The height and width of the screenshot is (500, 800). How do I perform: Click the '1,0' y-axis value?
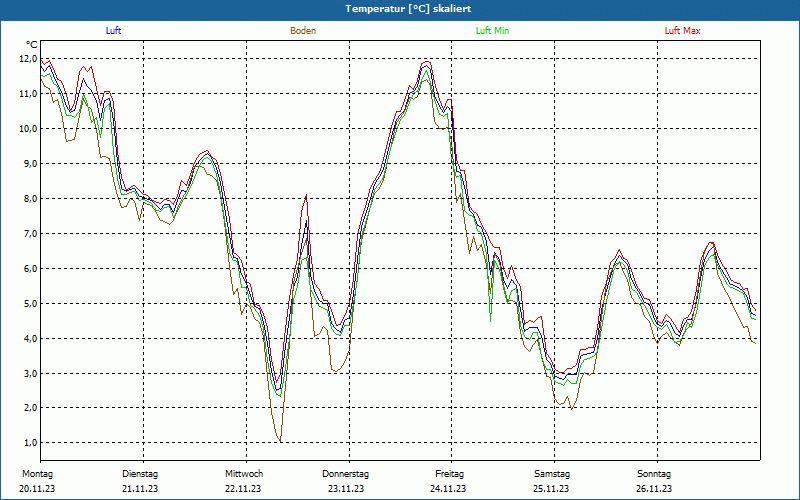[31, 442]
